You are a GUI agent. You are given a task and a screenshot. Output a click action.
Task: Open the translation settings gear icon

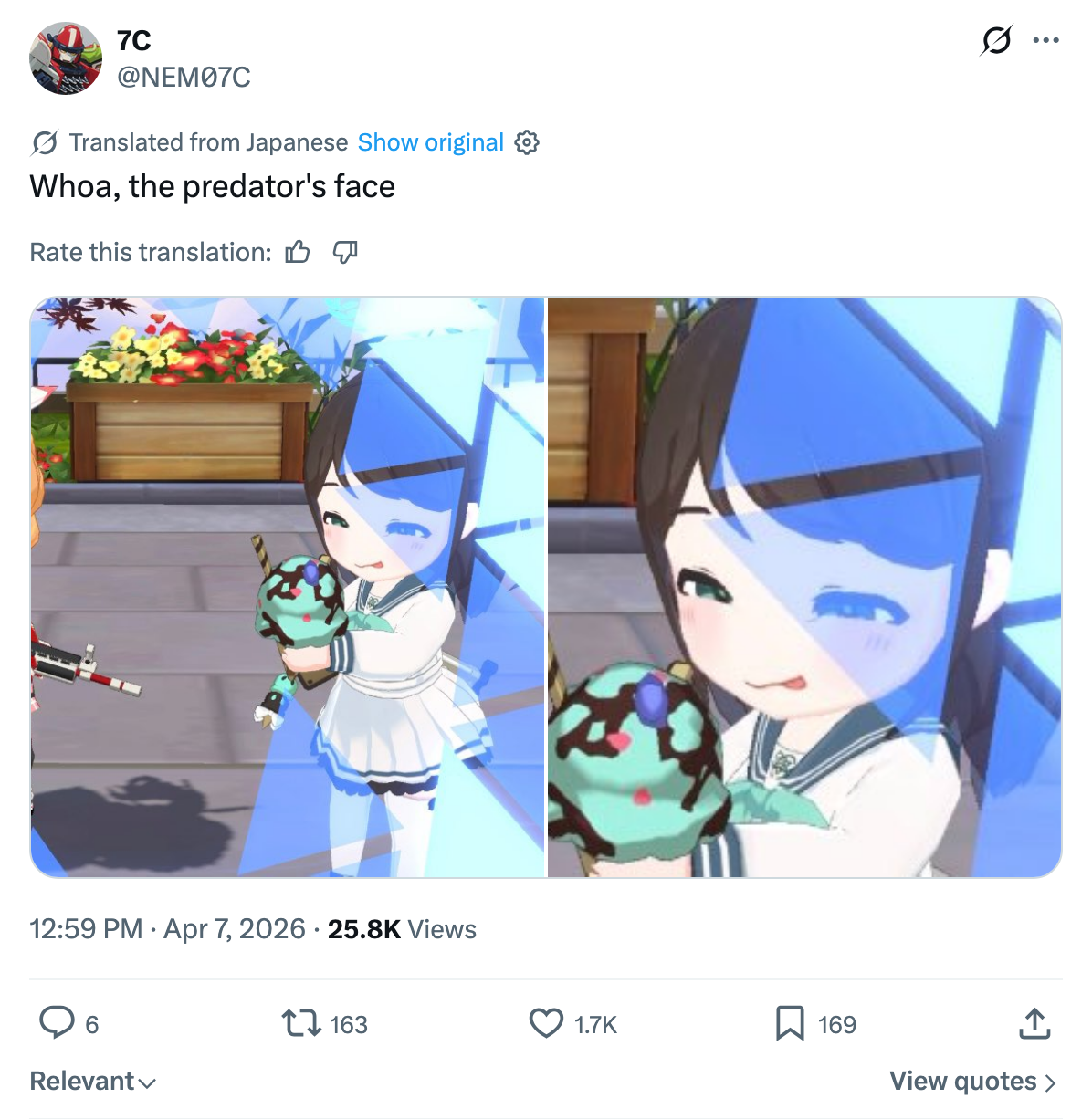527,142
